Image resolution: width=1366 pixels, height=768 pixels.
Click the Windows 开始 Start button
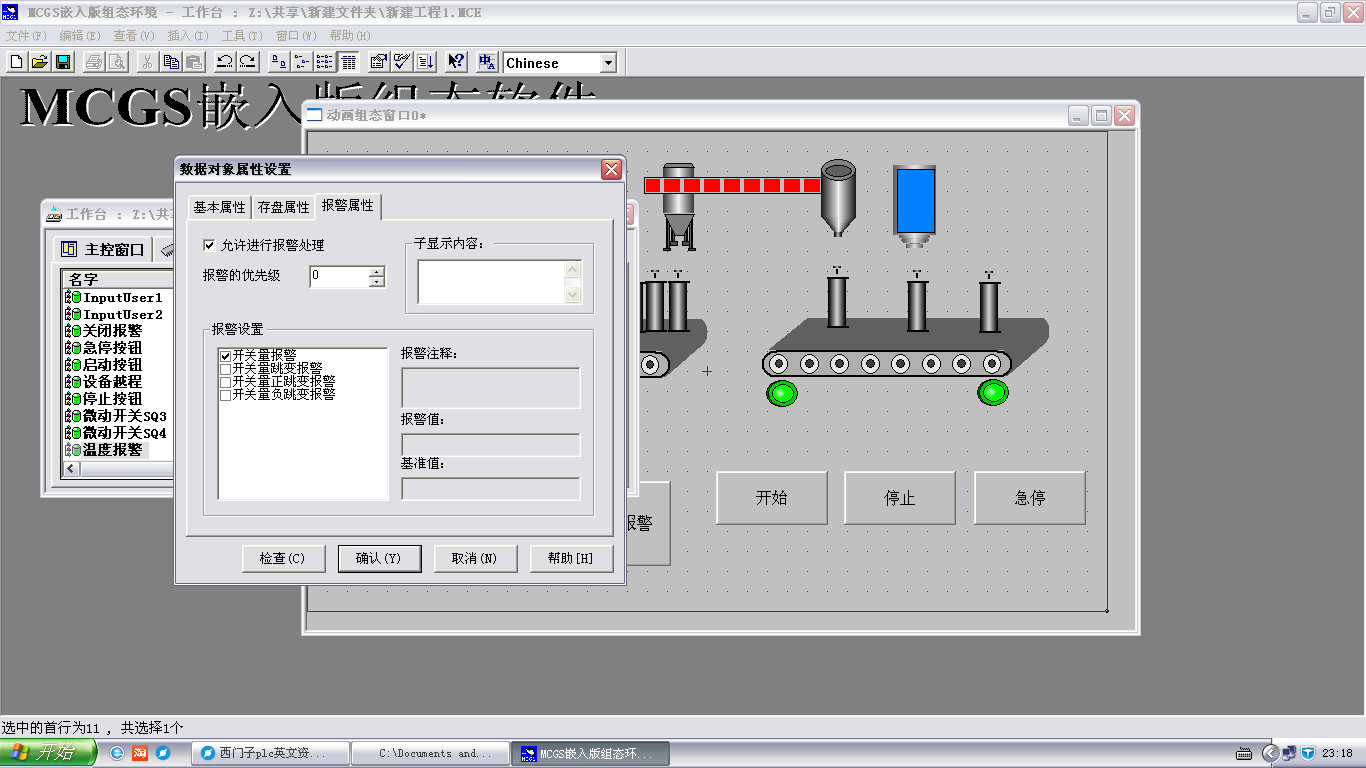(x=48, y=753)
